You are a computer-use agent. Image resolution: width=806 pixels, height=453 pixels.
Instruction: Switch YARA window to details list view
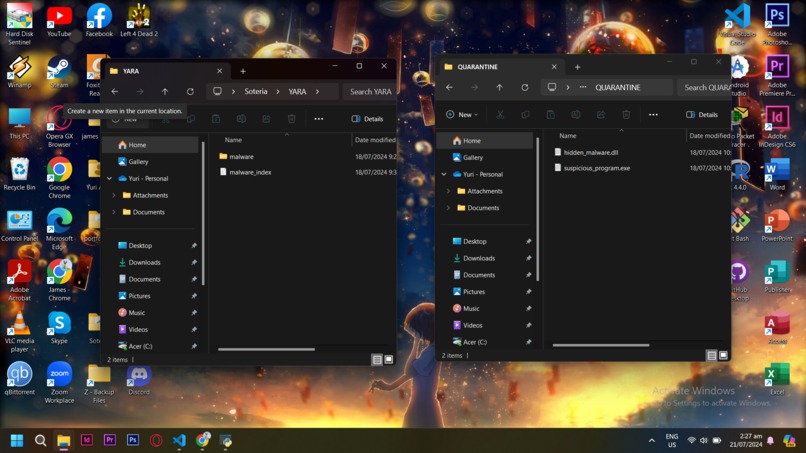[x=377, y=359]
